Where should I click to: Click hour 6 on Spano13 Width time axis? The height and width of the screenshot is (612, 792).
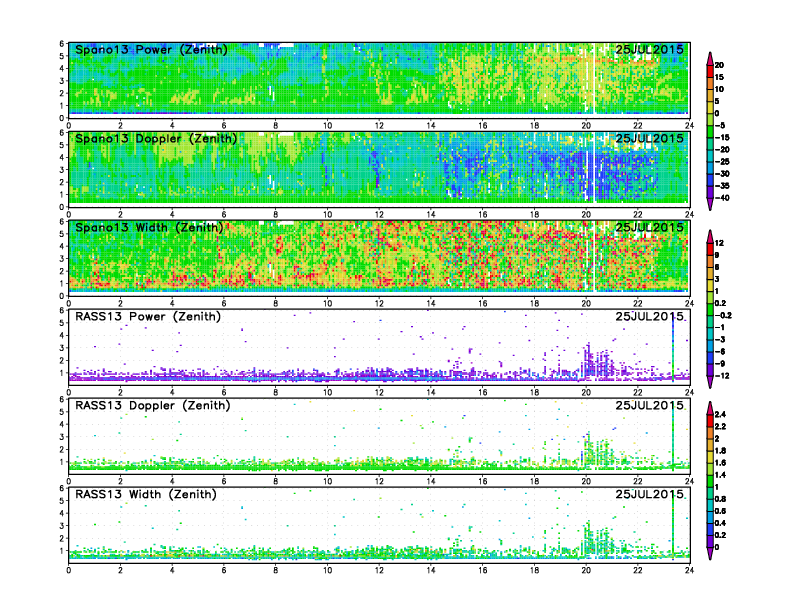[x=224, y=303]
